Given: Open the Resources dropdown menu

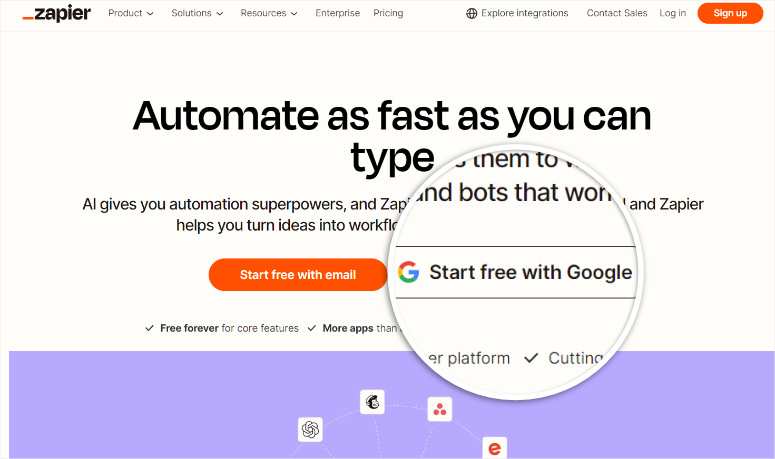Looking at the screenshot, I should (269, 13).
